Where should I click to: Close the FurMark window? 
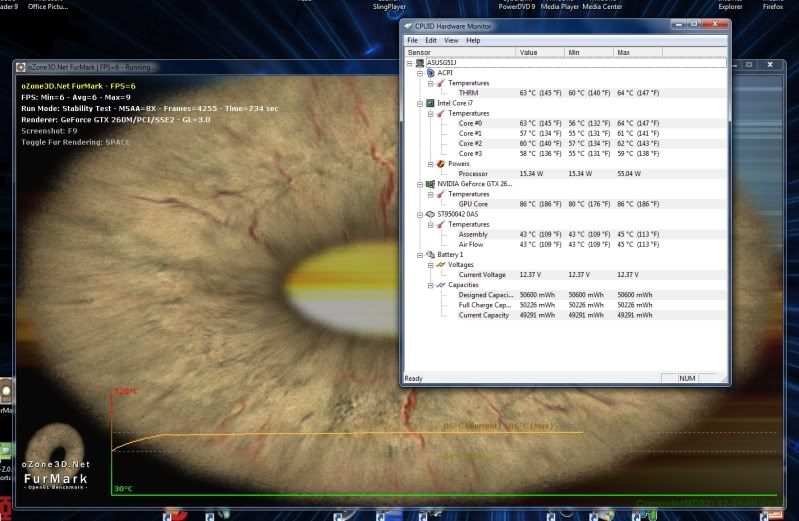pyautogui.click(x=770, y=65)
